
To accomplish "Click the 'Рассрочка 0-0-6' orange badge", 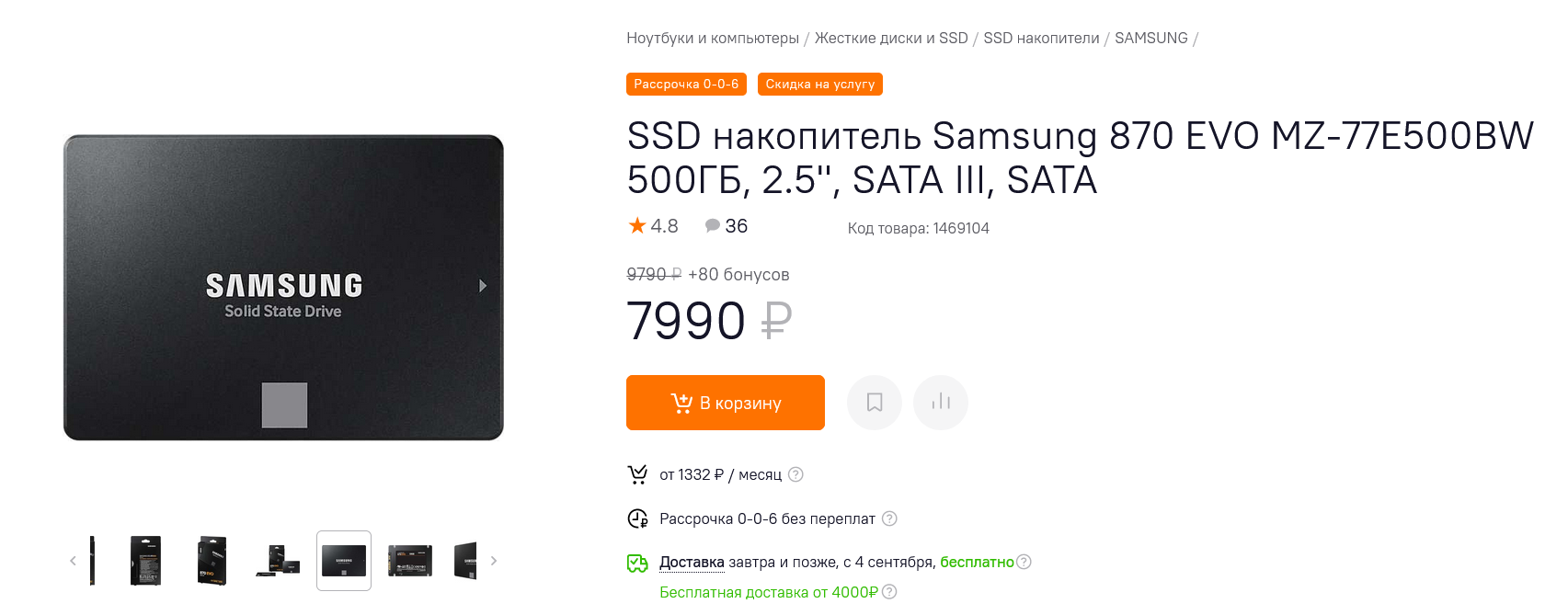I will tap(686, 85).
